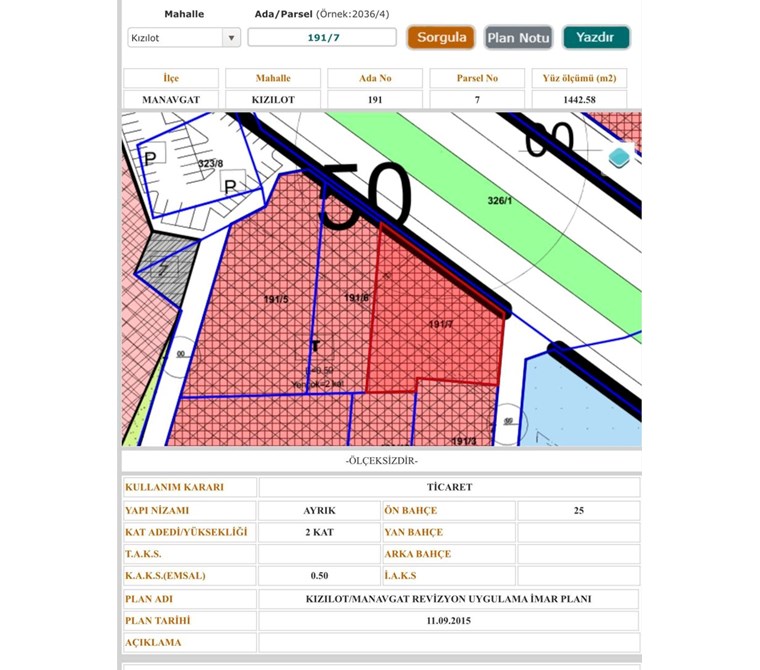Click the -ÖLÇEKSİZDİR- scale note
760x670 pixels.
point(381,461)
